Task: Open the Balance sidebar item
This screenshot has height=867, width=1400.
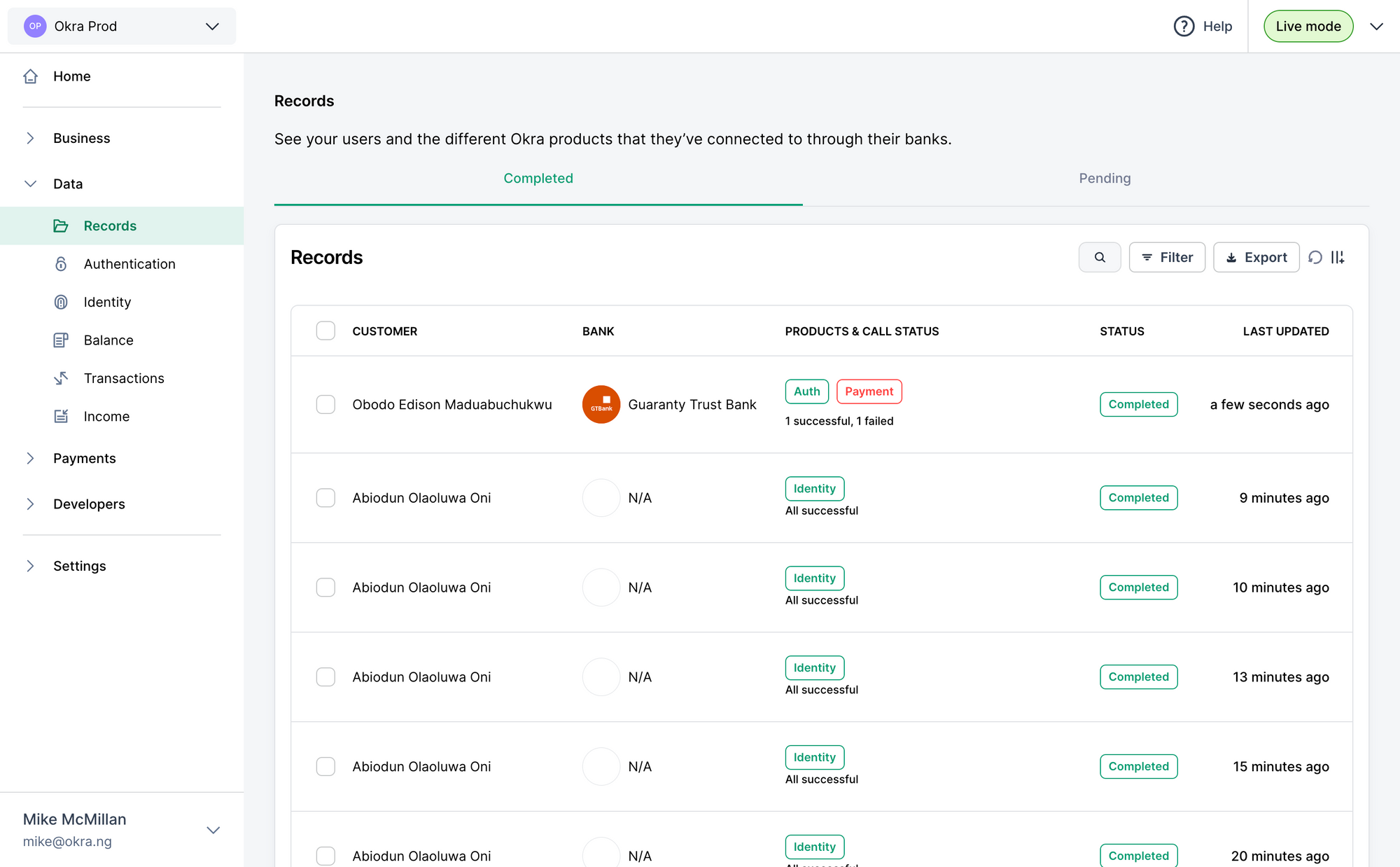Action: pos(108,340)
